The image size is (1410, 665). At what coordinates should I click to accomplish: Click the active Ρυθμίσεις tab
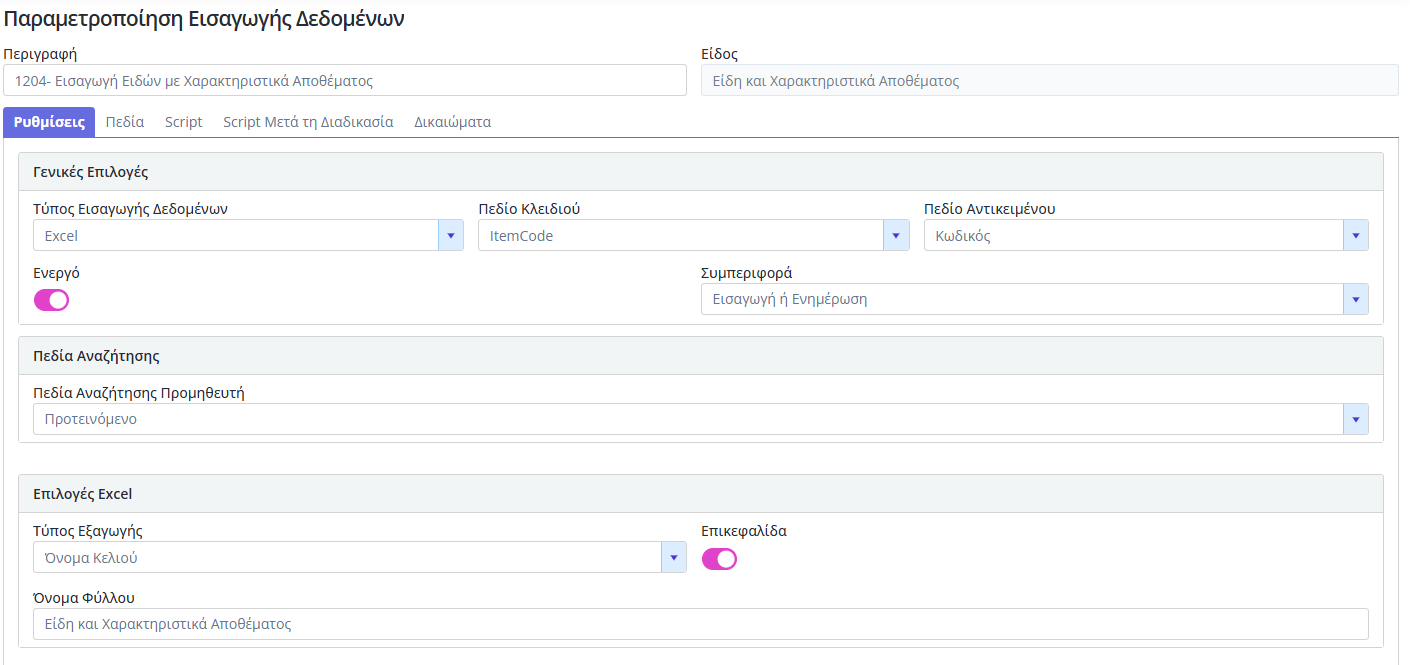point(49,122)
